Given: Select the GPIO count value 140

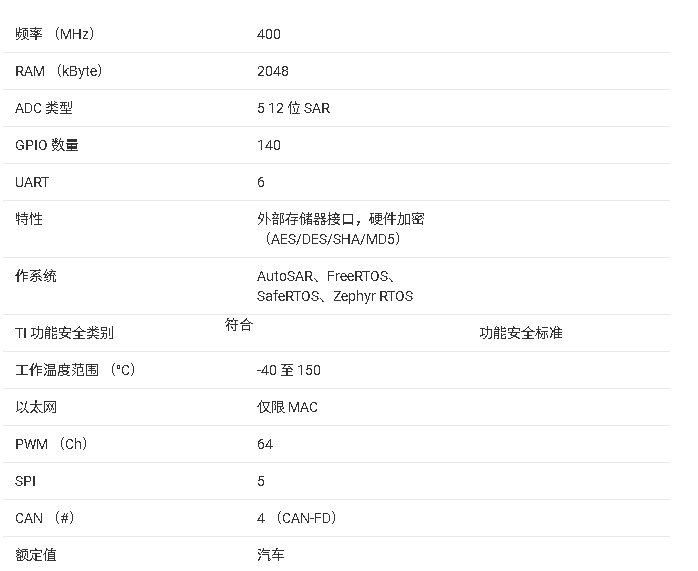Looking at the screenshot, I should click(269, 145).
